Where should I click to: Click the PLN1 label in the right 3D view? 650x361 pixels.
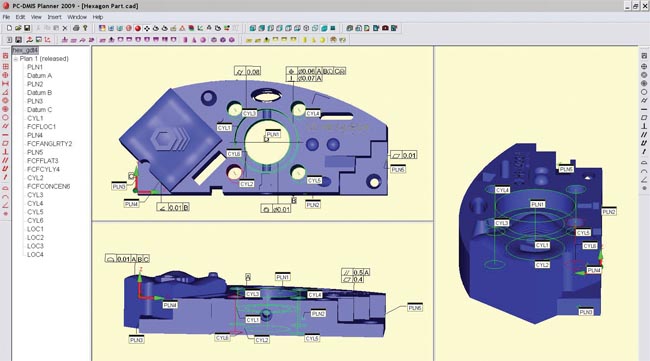tap(537, 204)
